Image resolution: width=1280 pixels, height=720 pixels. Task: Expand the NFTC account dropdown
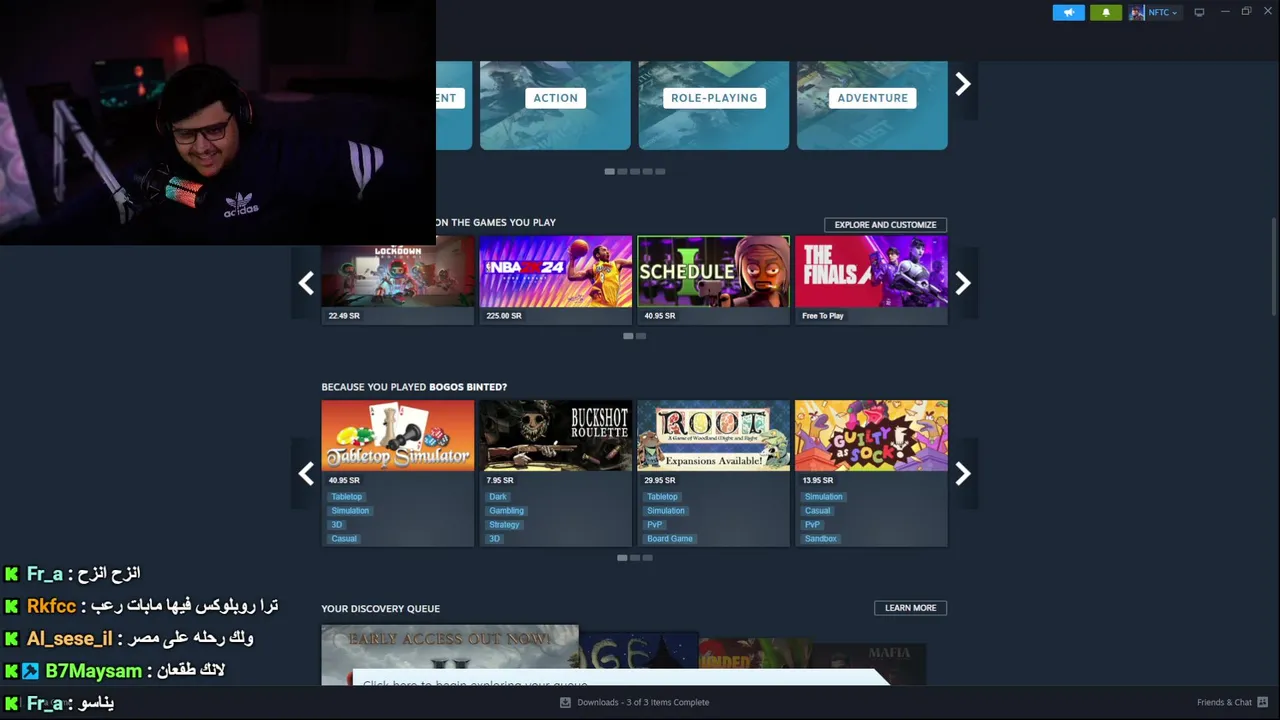[1163, 12]
